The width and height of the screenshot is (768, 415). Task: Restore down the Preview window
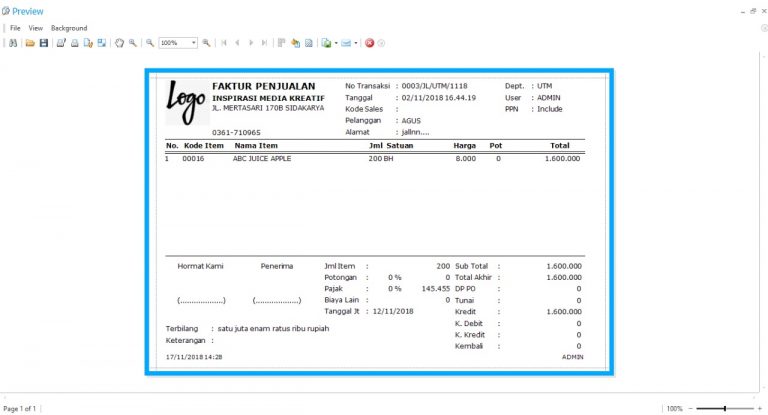tap(753, 11)
